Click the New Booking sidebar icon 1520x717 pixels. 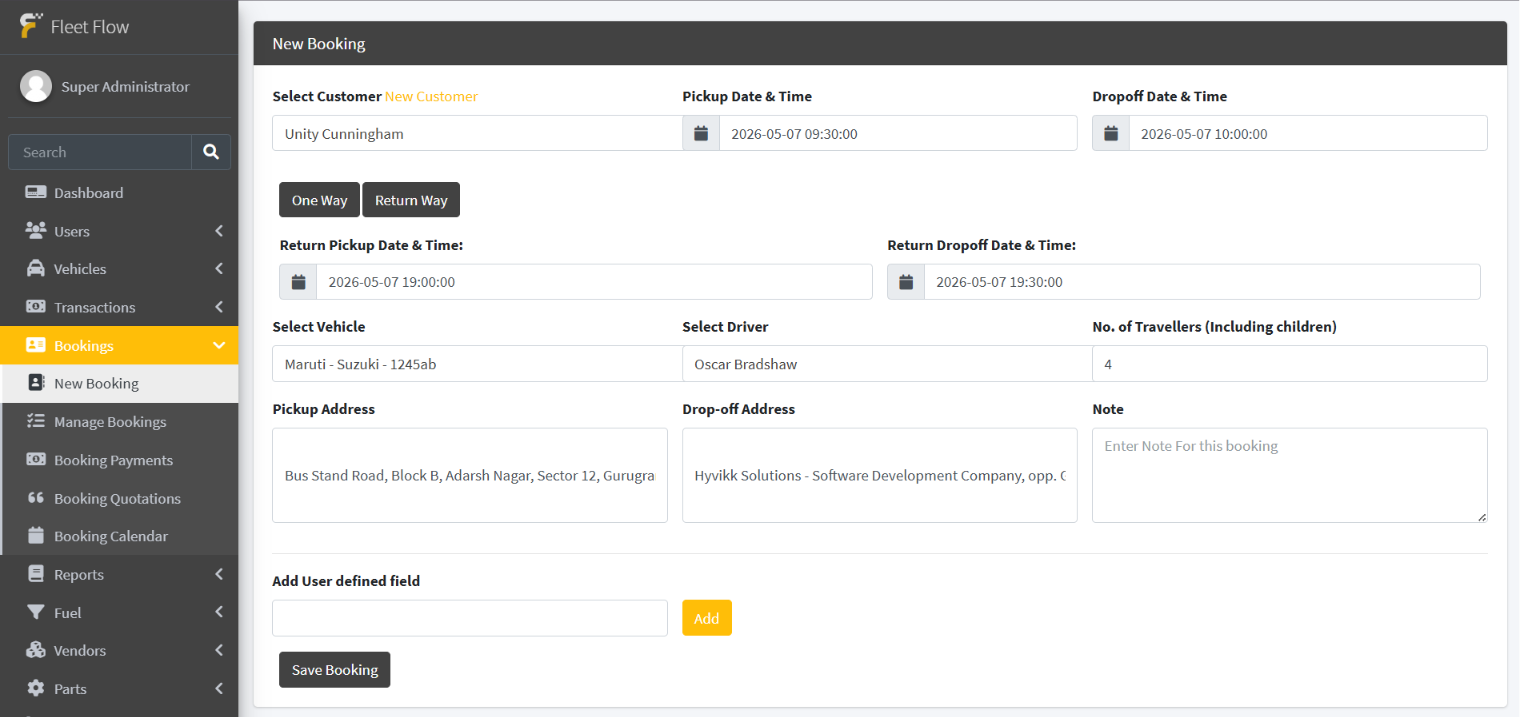tap(37, 383)
